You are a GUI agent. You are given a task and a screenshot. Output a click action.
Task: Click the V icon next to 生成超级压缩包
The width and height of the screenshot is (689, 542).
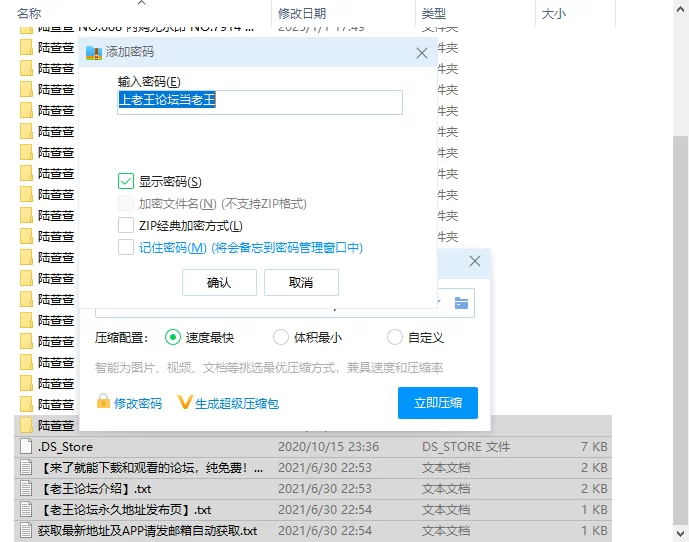coord(184,402)
